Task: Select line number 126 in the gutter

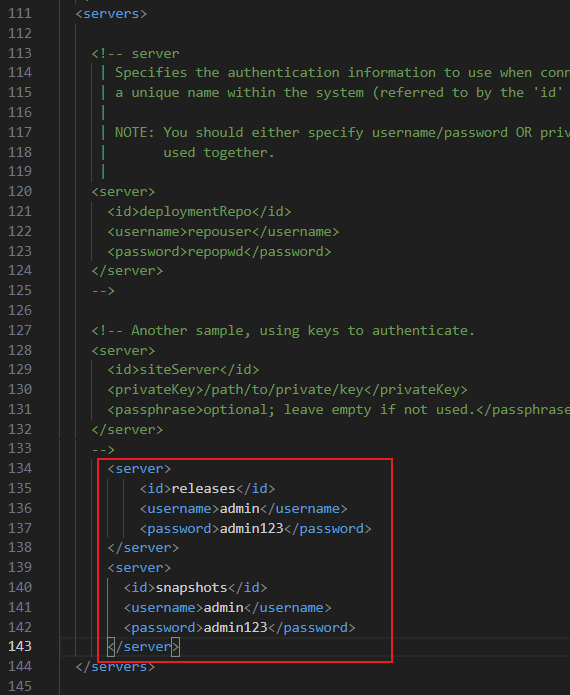Action: point(20,311)
